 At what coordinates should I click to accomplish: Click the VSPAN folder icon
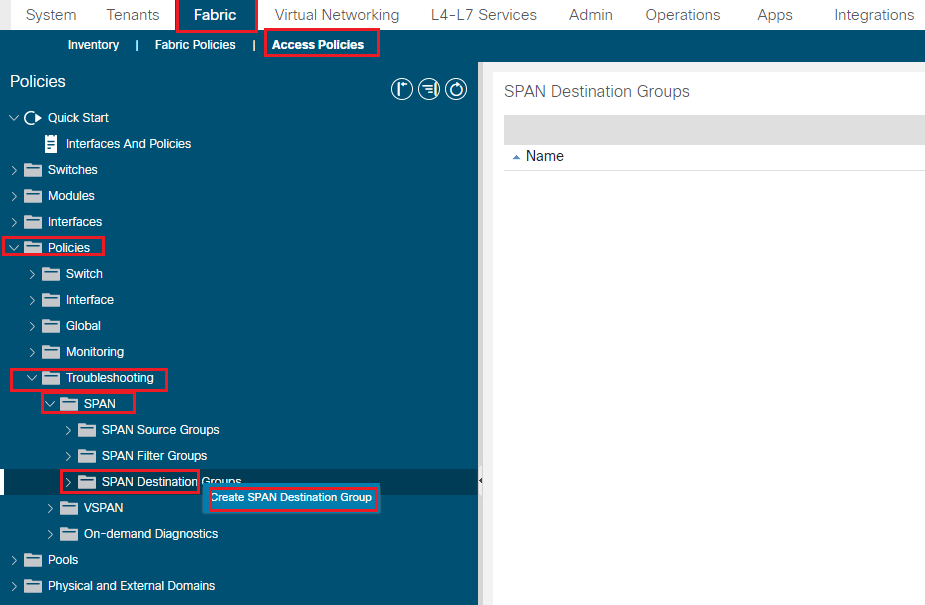click(x=69, y=507)
